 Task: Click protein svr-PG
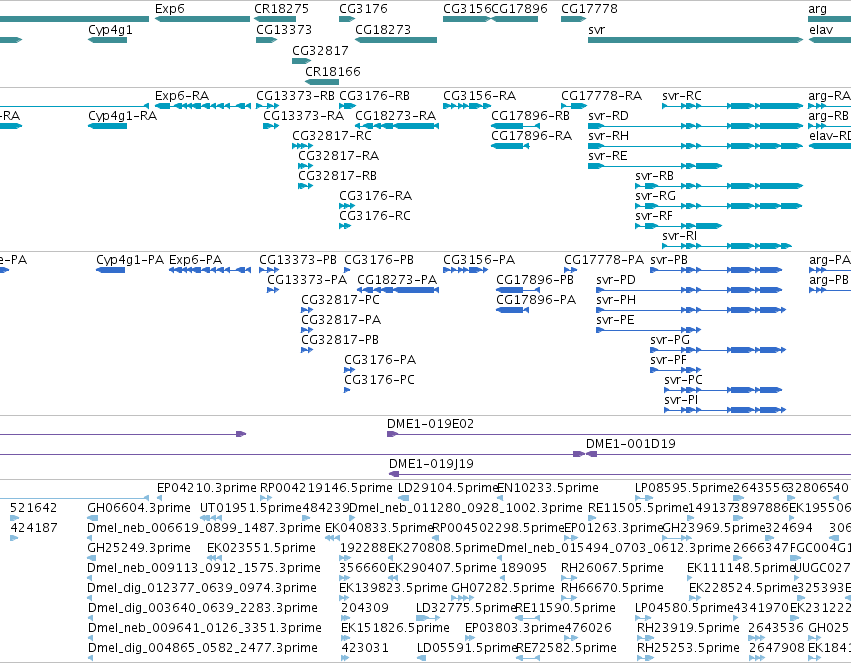tap(718, 350)
